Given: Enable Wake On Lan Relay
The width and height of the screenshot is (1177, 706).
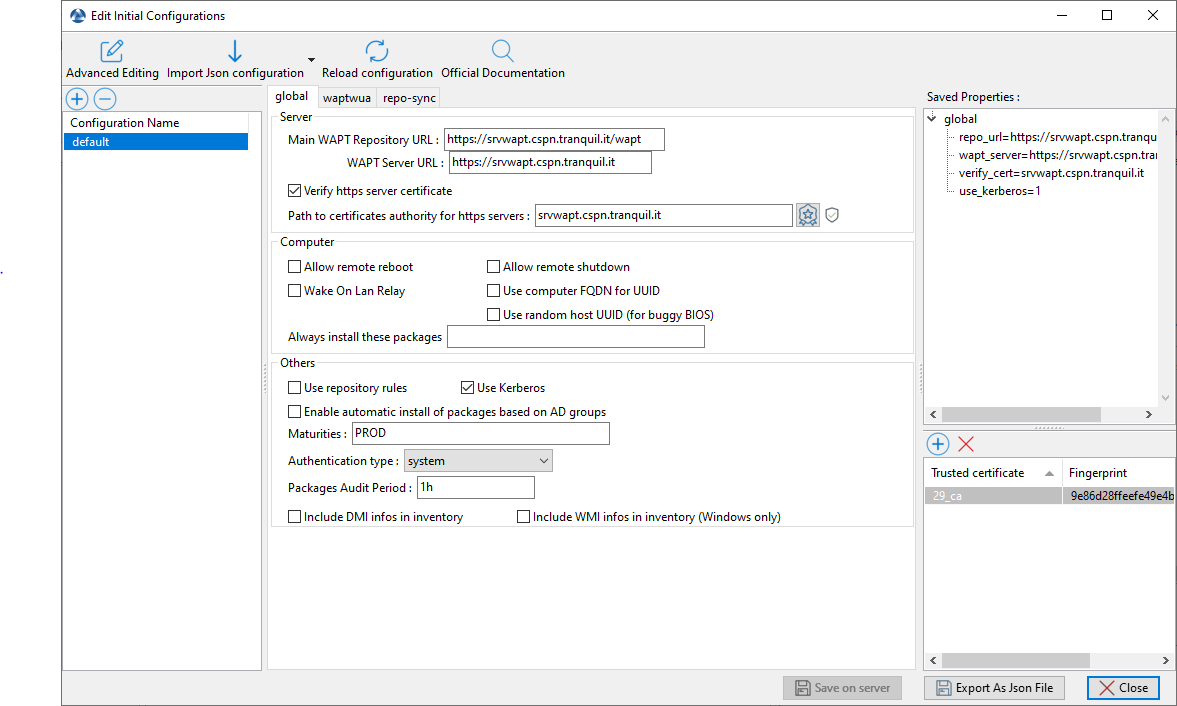Looking at the screenshot, I should (294, 290).
